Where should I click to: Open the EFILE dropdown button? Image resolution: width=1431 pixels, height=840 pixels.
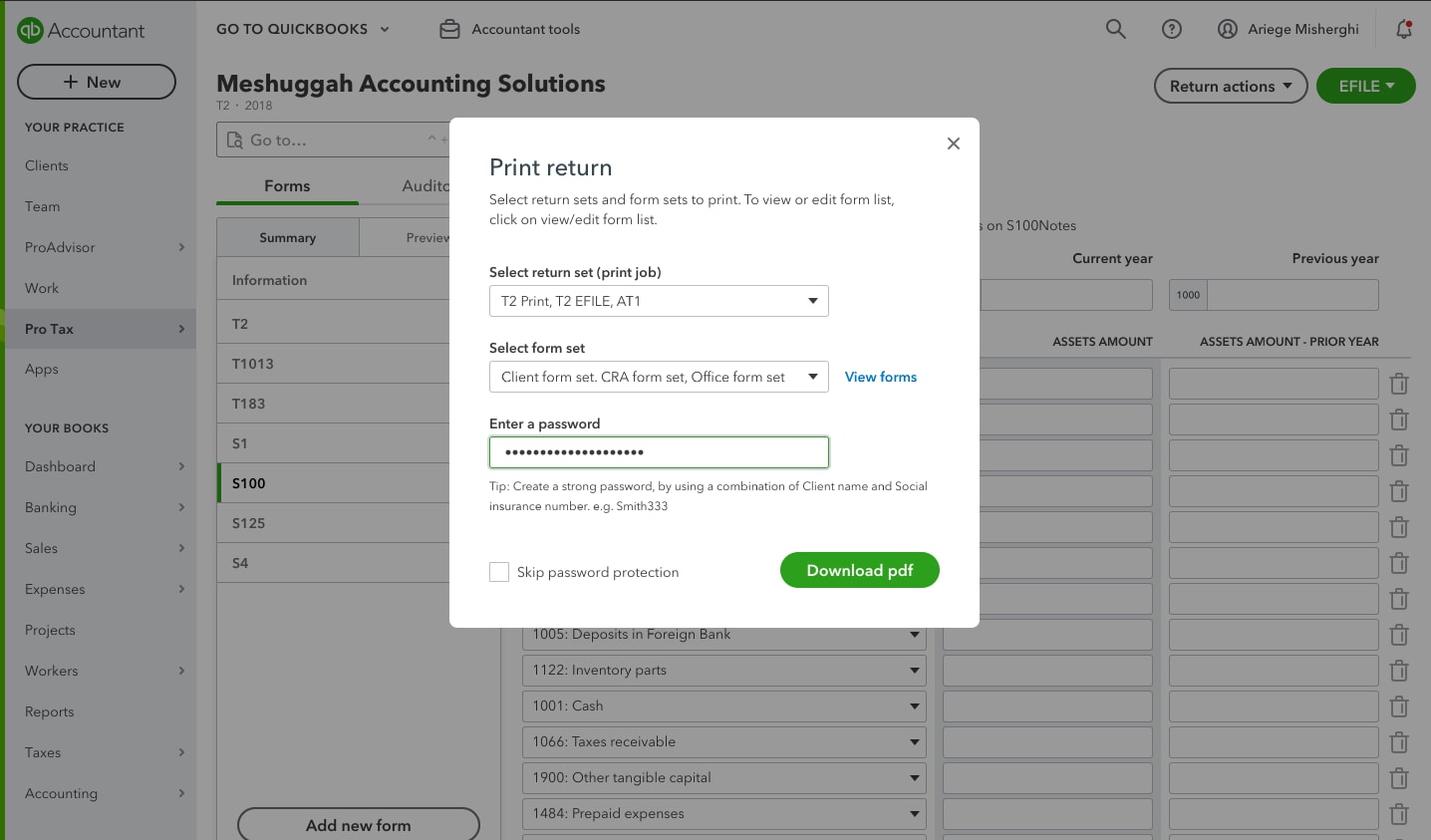point(1366,86)
